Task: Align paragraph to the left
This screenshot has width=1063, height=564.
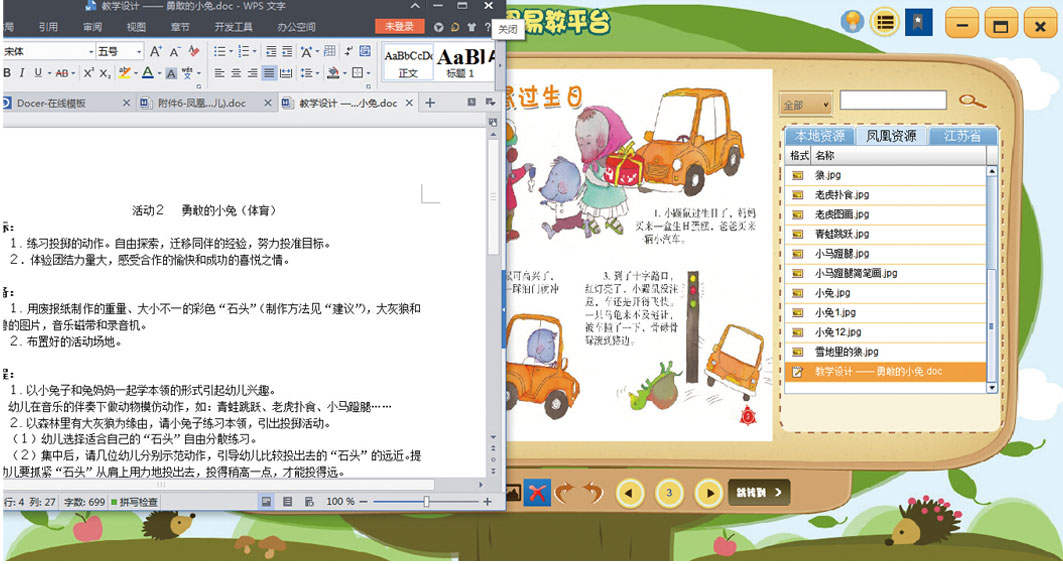Action: tap(220, 73)
